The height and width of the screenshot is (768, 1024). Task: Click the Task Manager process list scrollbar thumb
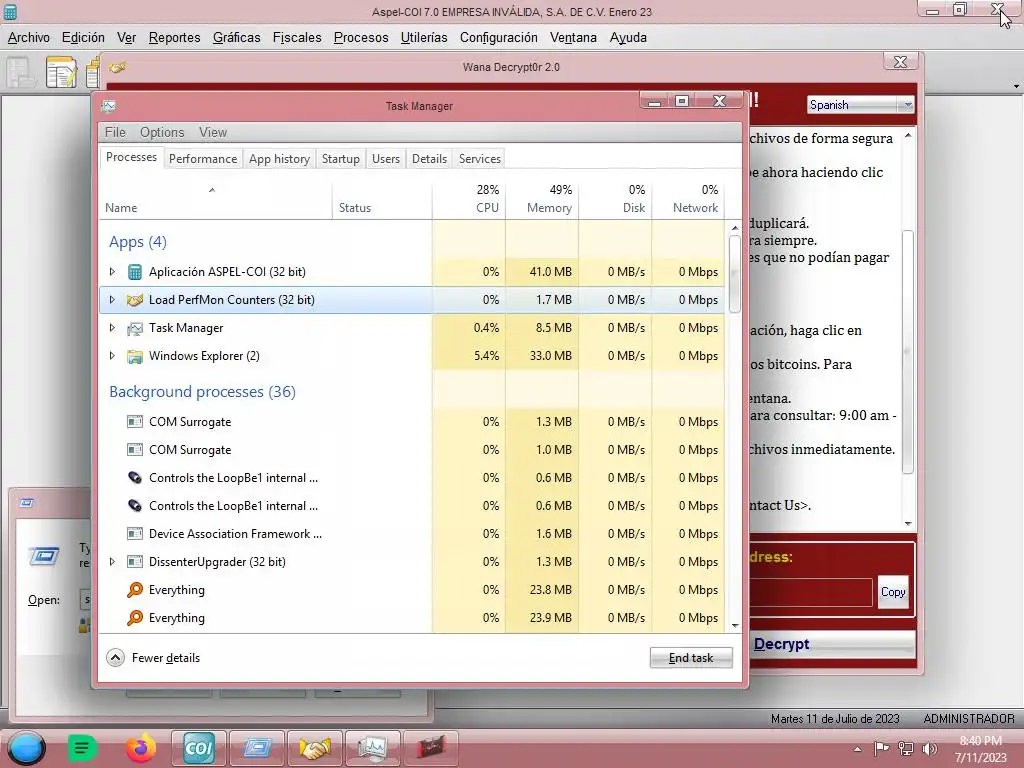[735, 274]
